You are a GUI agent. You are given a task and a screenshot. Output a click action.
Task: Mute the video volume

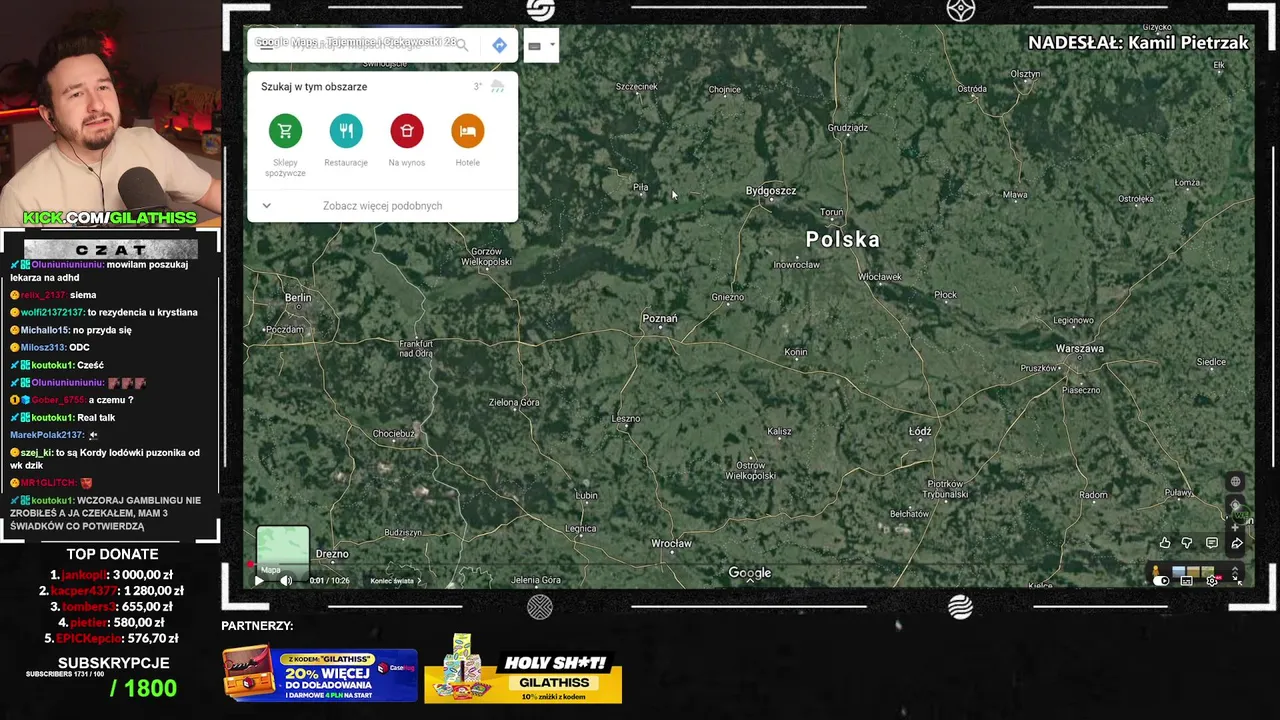(286, 580)
